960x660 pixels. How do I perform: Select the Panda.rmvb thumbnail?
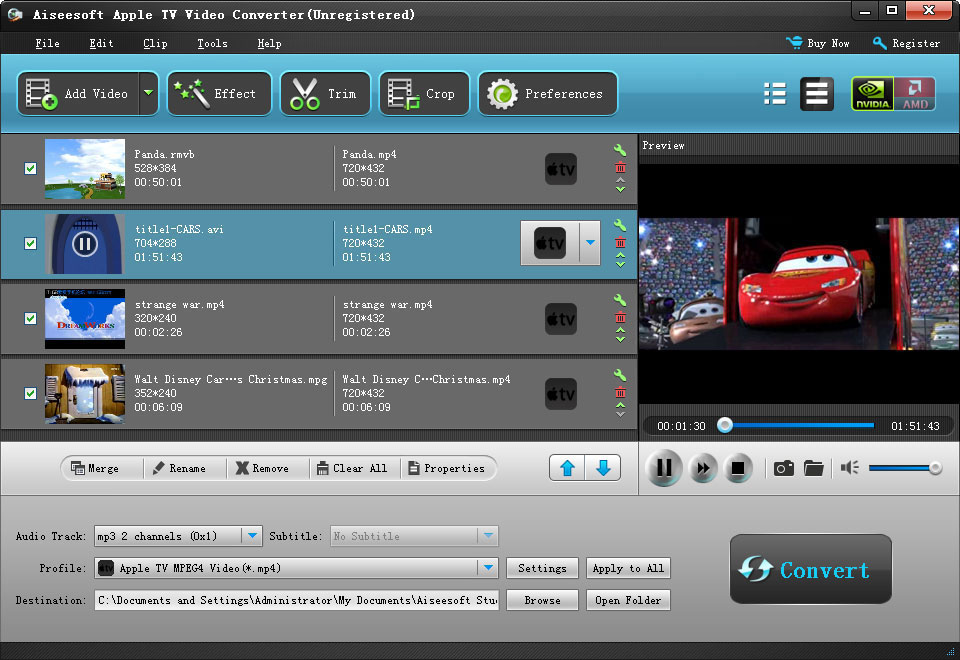click(x=85, y=169)
